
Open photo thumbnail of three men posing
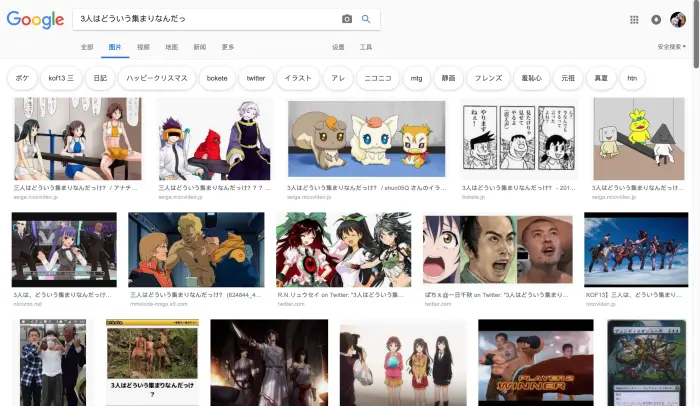click(x=53, y=362)
